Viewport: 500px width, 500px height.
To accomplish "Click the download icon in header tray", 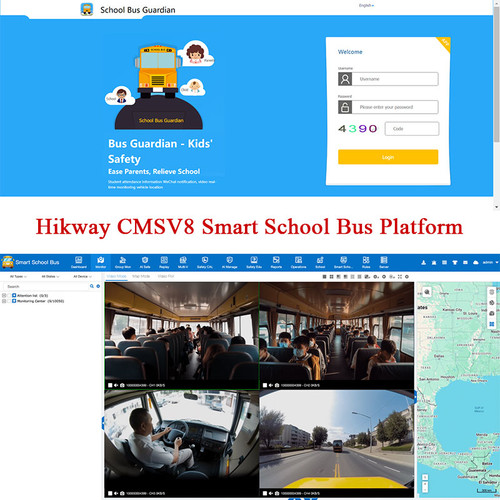I will coord(423,263).
